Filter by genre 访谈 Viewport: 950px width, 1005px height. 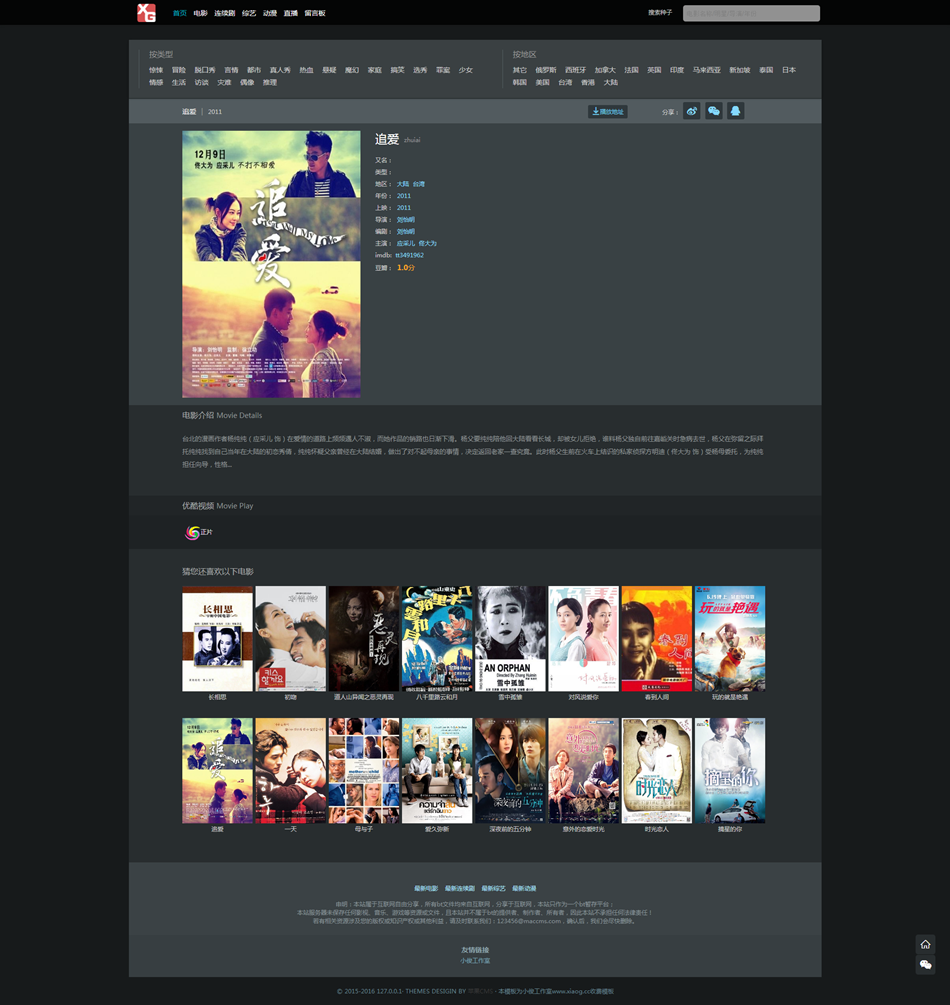(201, 83)
